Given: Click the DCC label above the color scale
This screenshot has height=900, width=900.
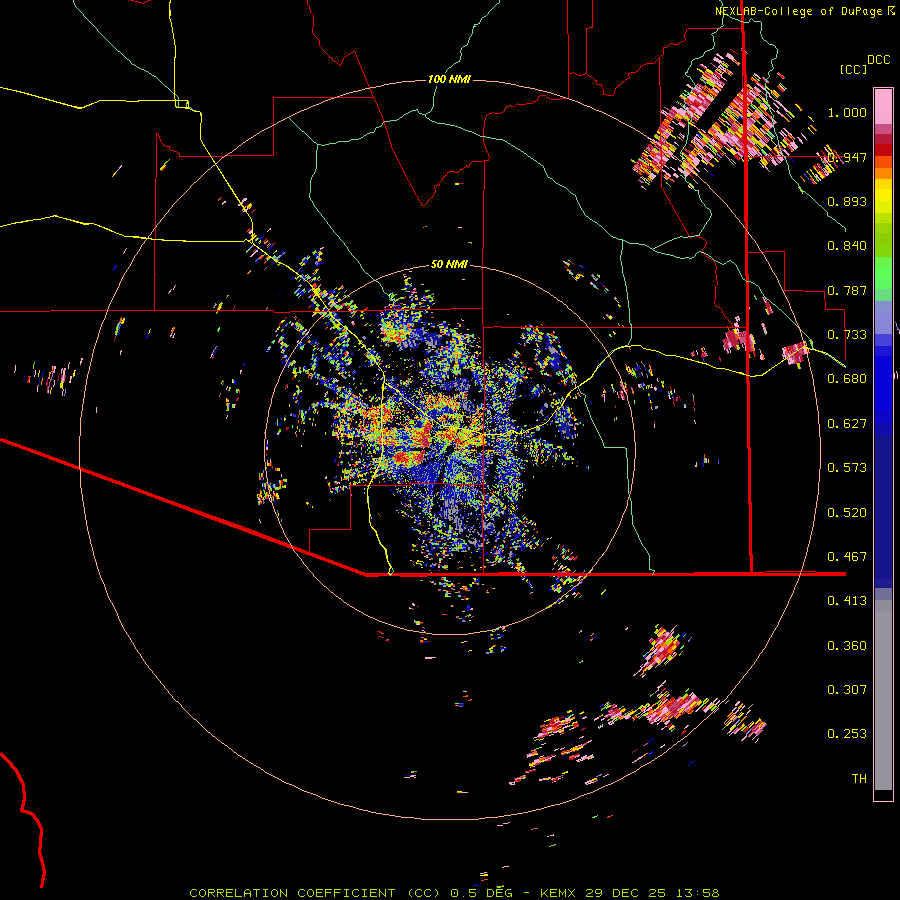Looking at the screenshot, I should [x=879, y=60].
